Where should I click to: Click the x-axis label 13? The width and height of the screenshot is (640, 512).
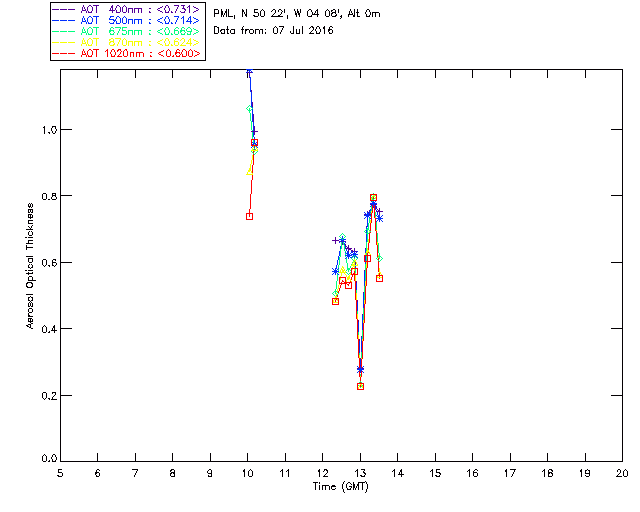(x=360, y=473)
